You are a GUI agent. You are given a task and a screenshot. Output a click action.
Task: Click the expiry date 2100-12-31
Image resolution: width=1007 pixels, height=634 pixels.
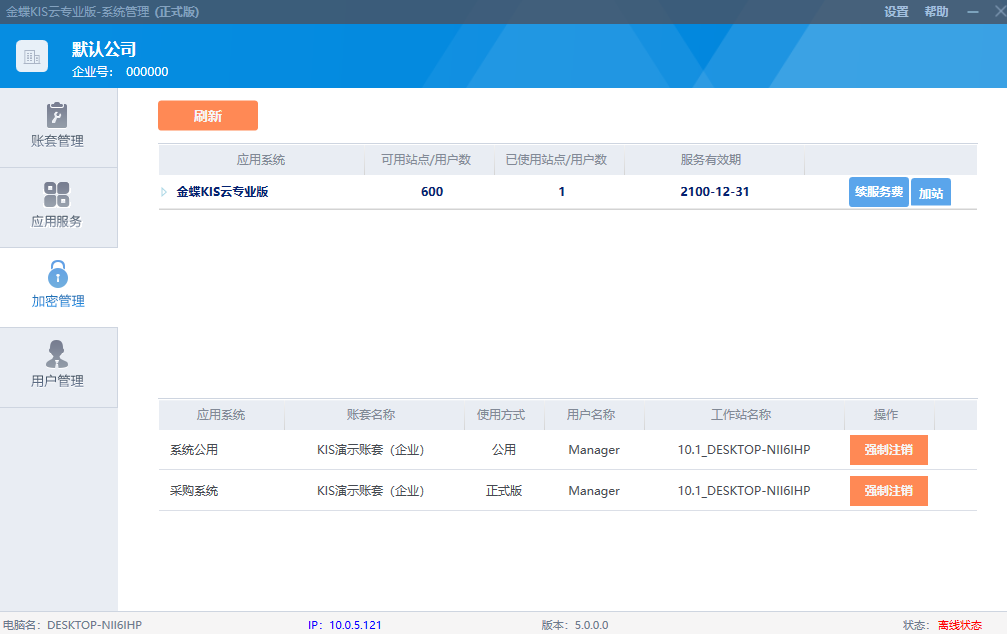pos(715,192)
